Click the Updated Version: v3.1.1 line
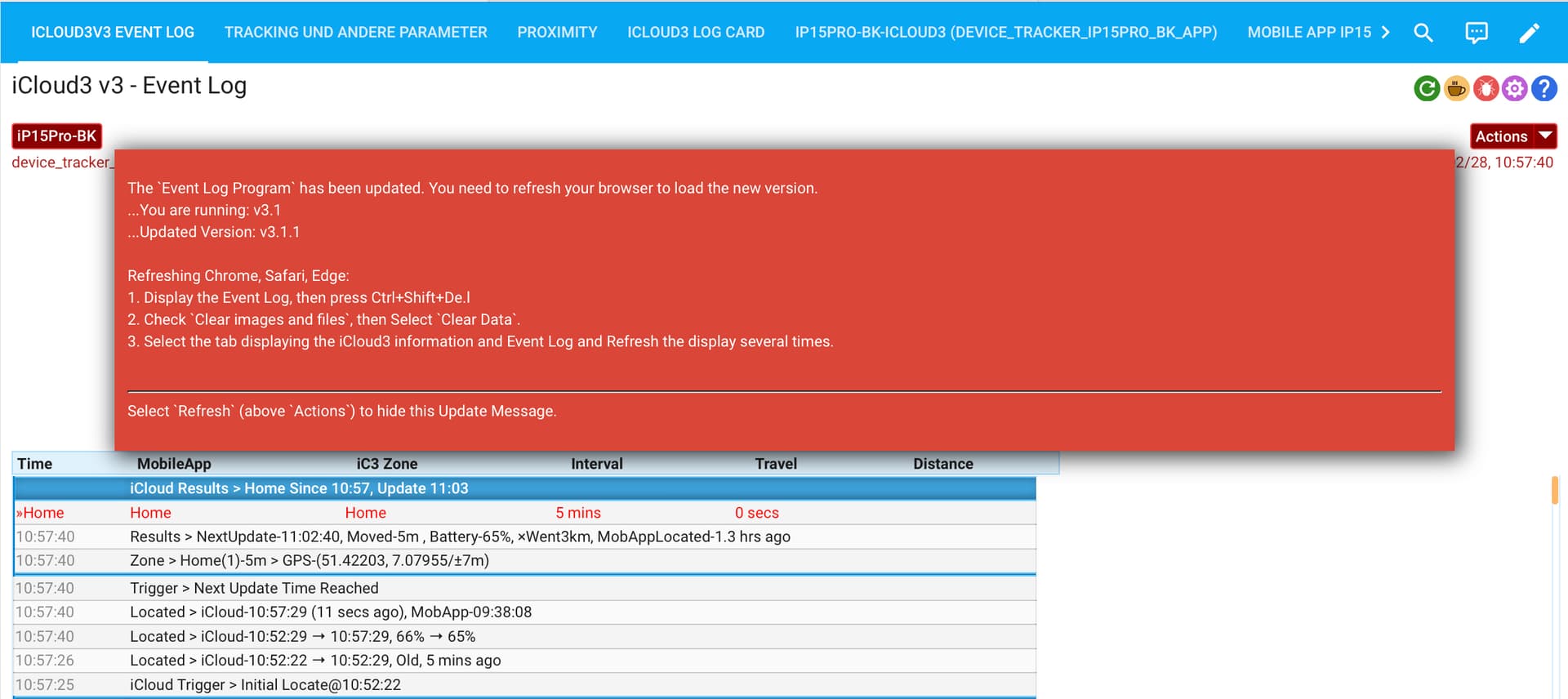 (x=214, y=232)
